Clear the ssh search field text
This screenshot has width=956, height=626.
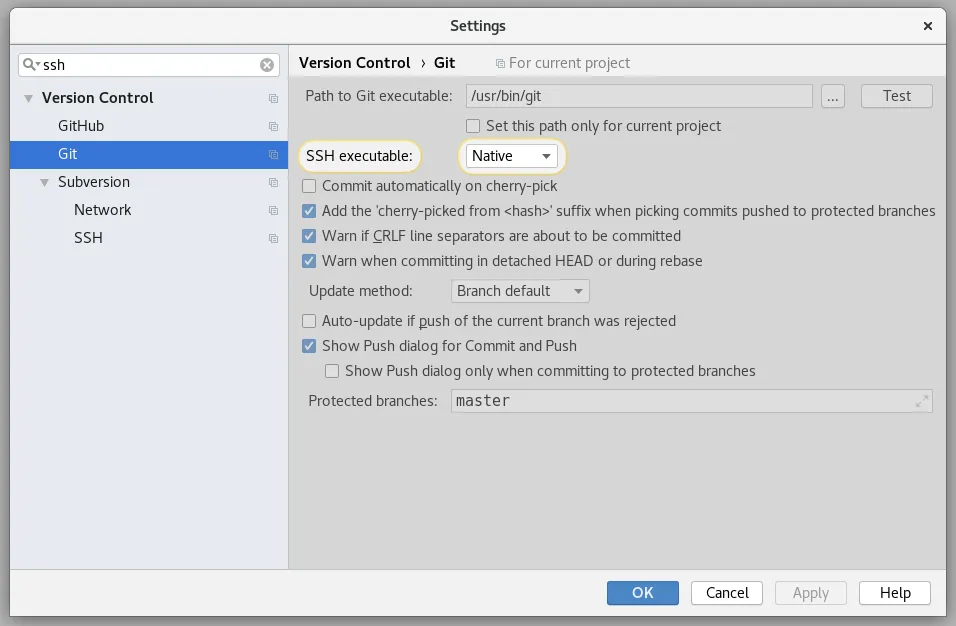pyautogui.click(x=267, y=65)
